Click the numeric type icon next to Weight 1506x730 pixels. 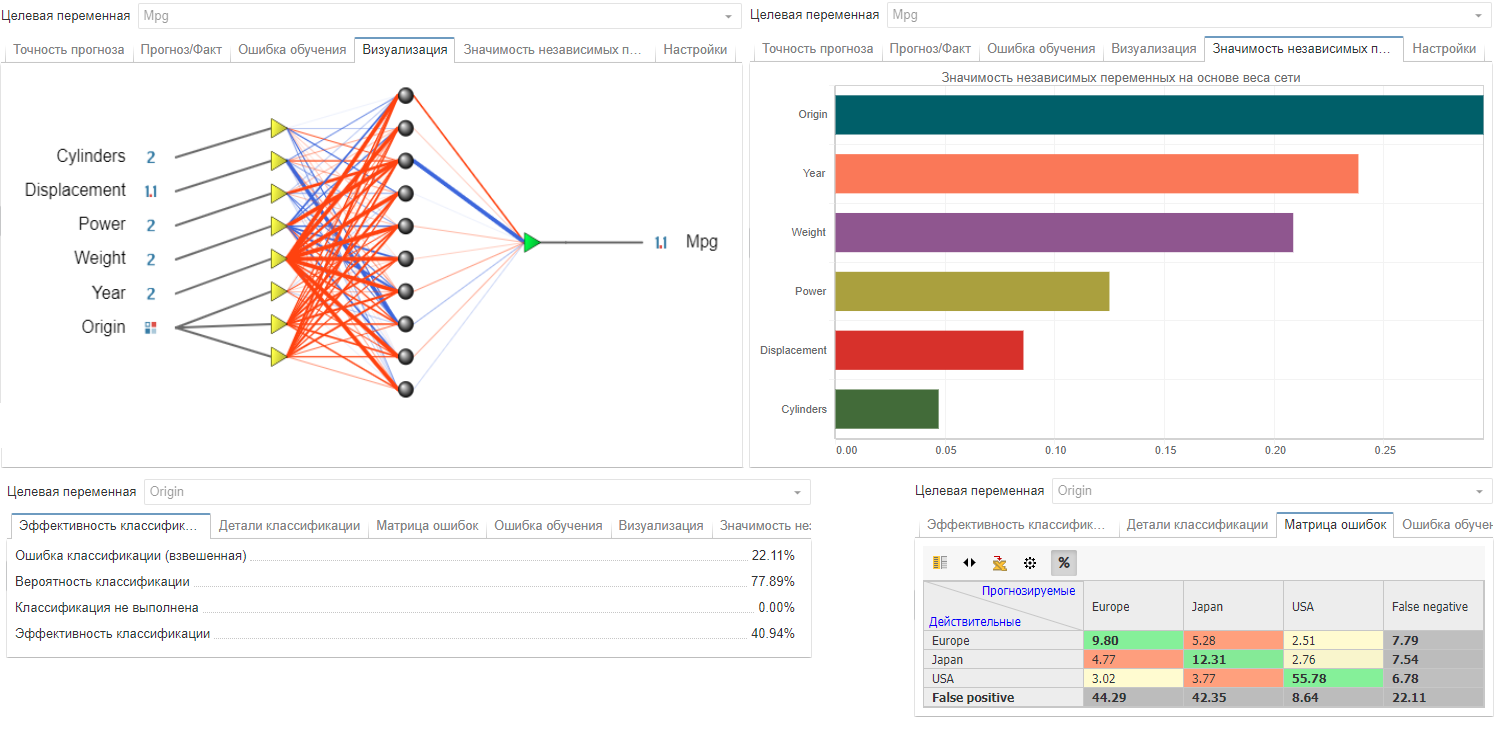coord(151,259)
